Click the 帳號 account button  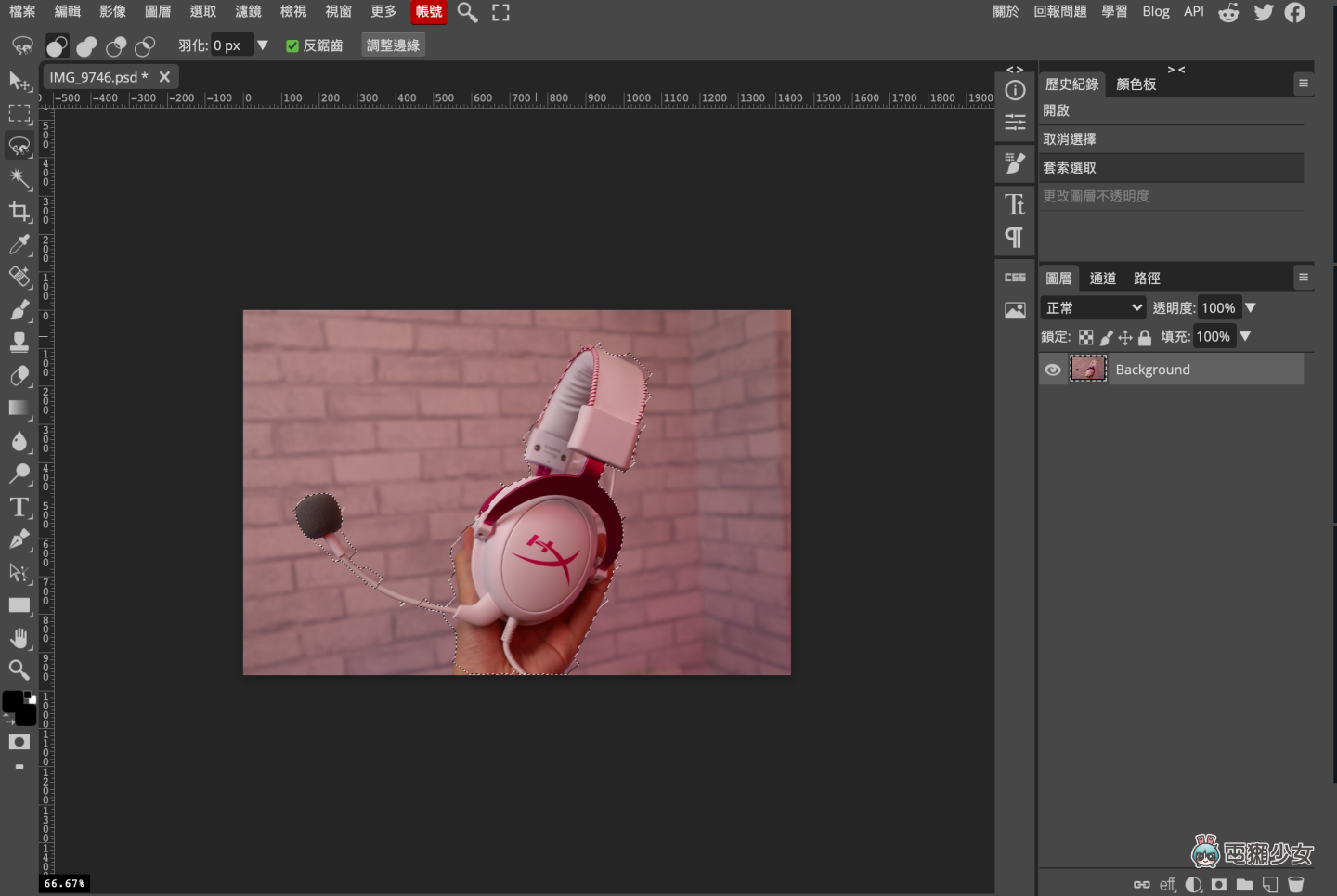(428, 12)
